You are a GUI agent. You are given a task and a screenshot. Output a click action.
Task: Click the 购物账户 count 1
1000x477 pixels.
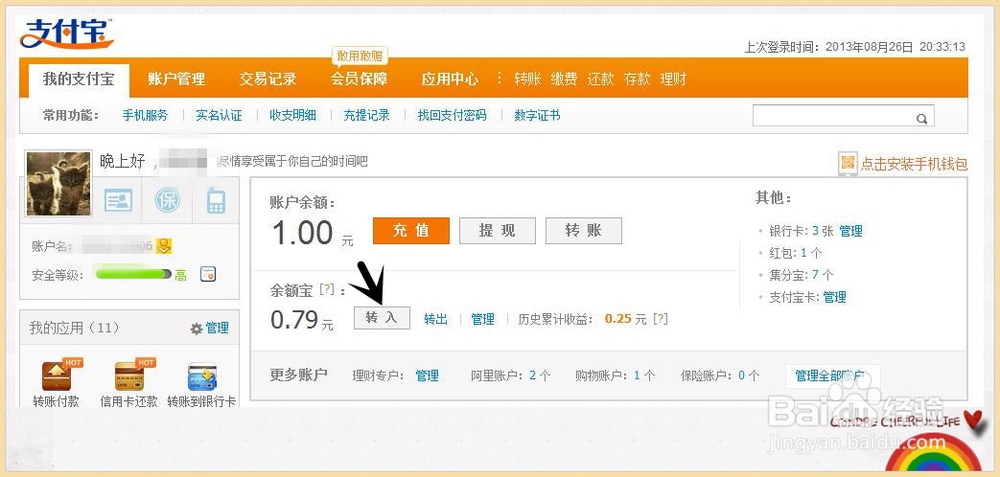click(636, 376)
